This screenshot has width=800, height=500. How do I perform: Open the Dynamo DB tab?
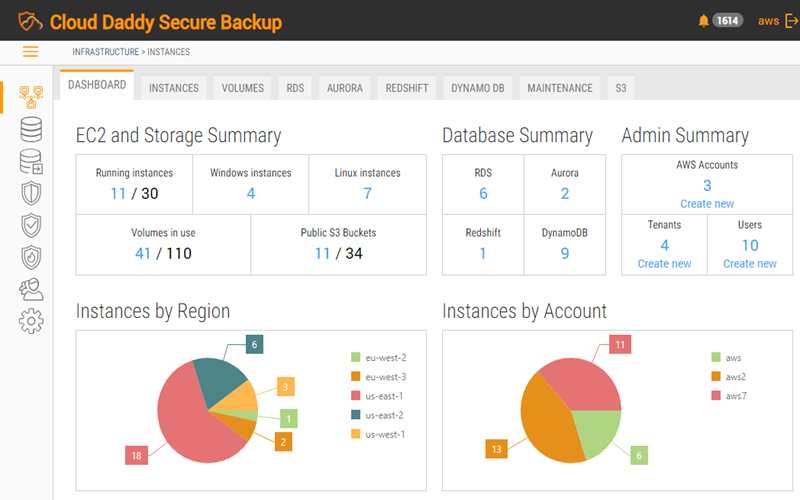click(478, 88)
